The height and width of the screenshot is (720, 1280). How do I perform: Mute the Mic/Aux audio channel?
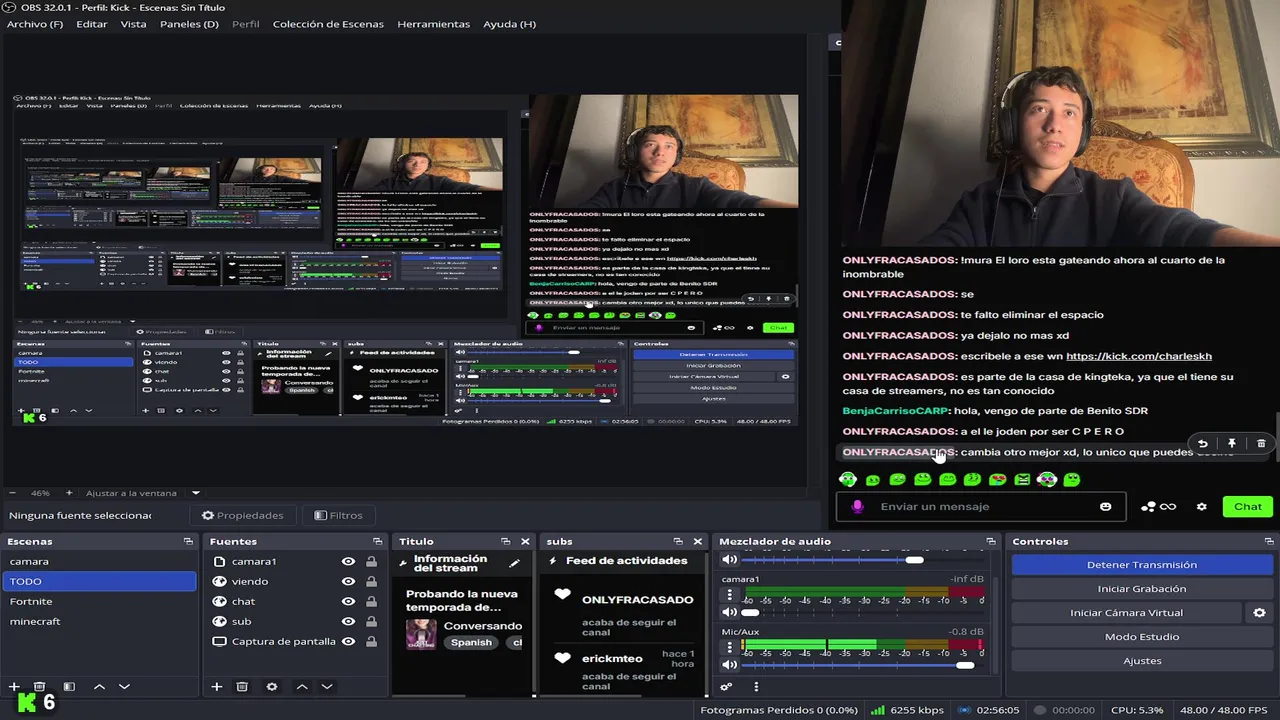729,665
